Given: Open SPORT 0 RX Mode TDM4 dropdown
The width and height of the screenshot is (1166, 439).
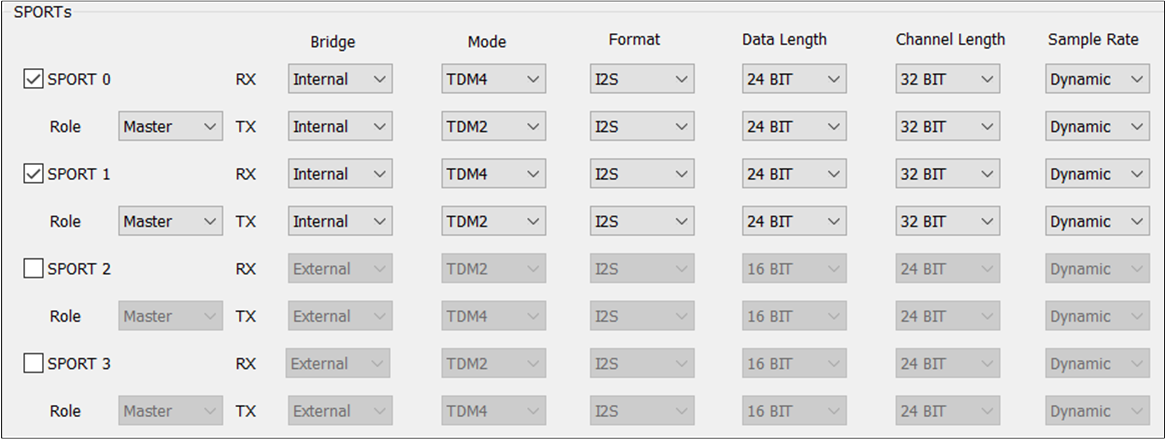Looking at the screenshot, I should (x=494, y=79).
